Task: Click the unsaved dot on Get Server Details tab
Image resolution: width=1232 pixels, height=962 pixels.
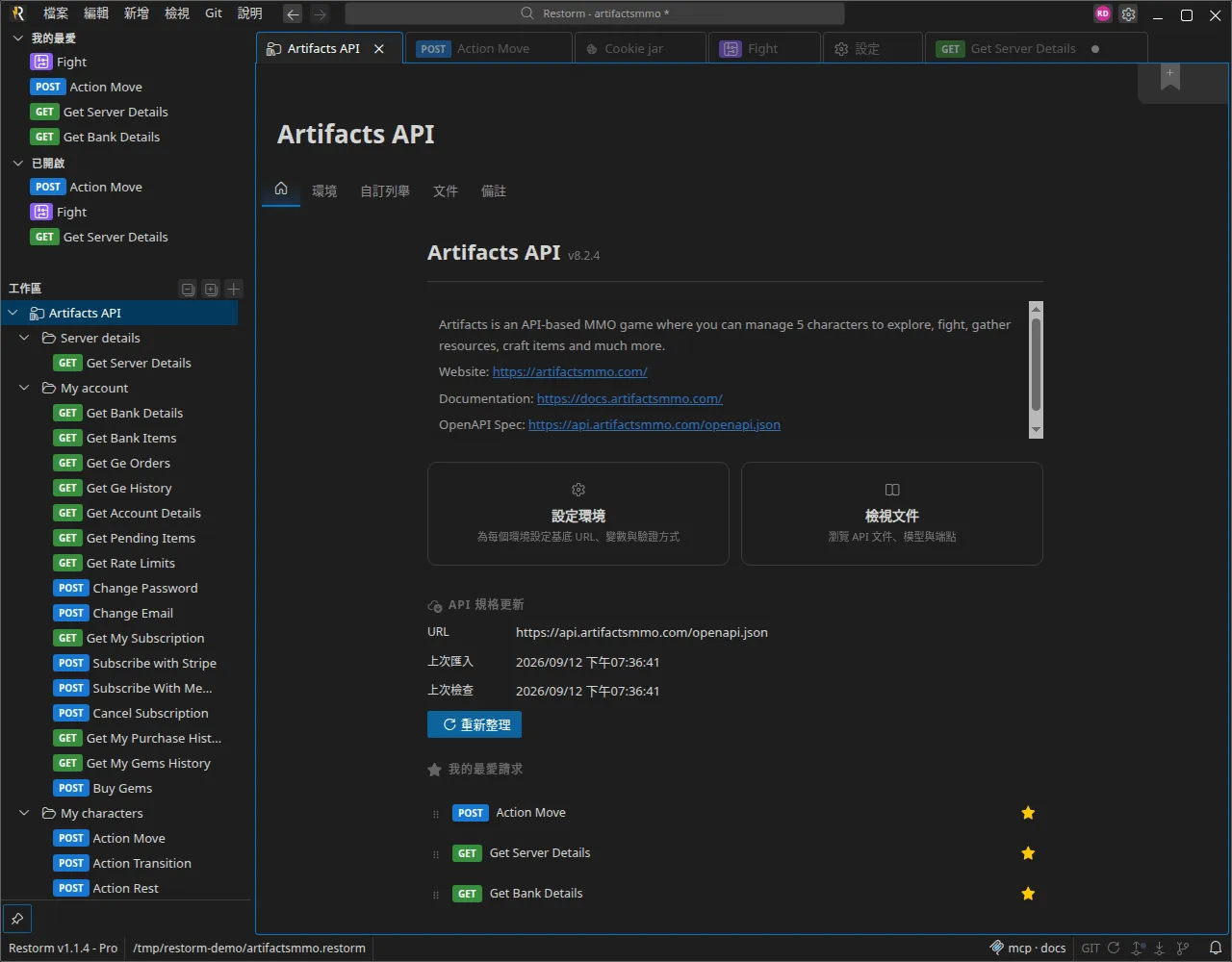Action: tap(1095, 49)
